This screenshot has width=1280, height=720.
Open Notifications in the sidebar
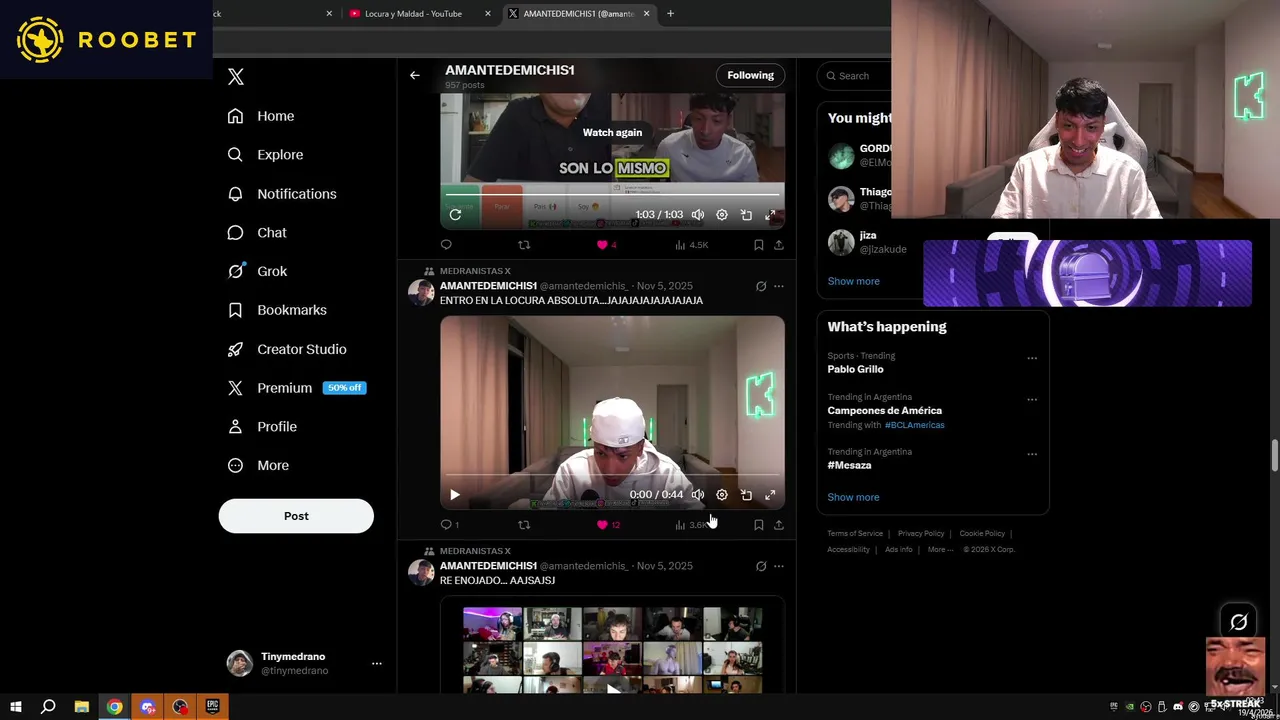pyautogui.click(x=282, y=194)
